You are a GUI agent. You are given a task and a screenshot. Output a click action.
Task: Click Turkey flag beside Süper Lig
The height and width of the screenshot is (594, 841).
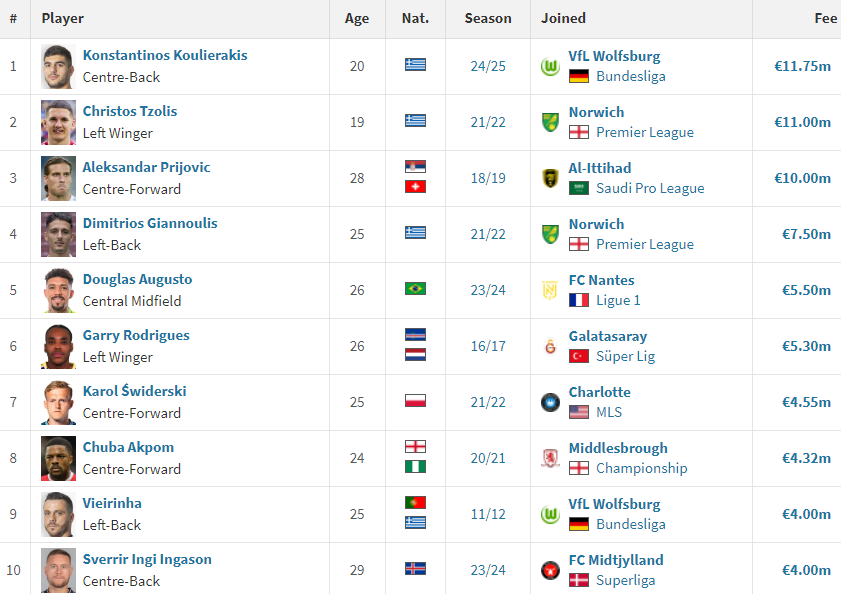click(578, 356)
